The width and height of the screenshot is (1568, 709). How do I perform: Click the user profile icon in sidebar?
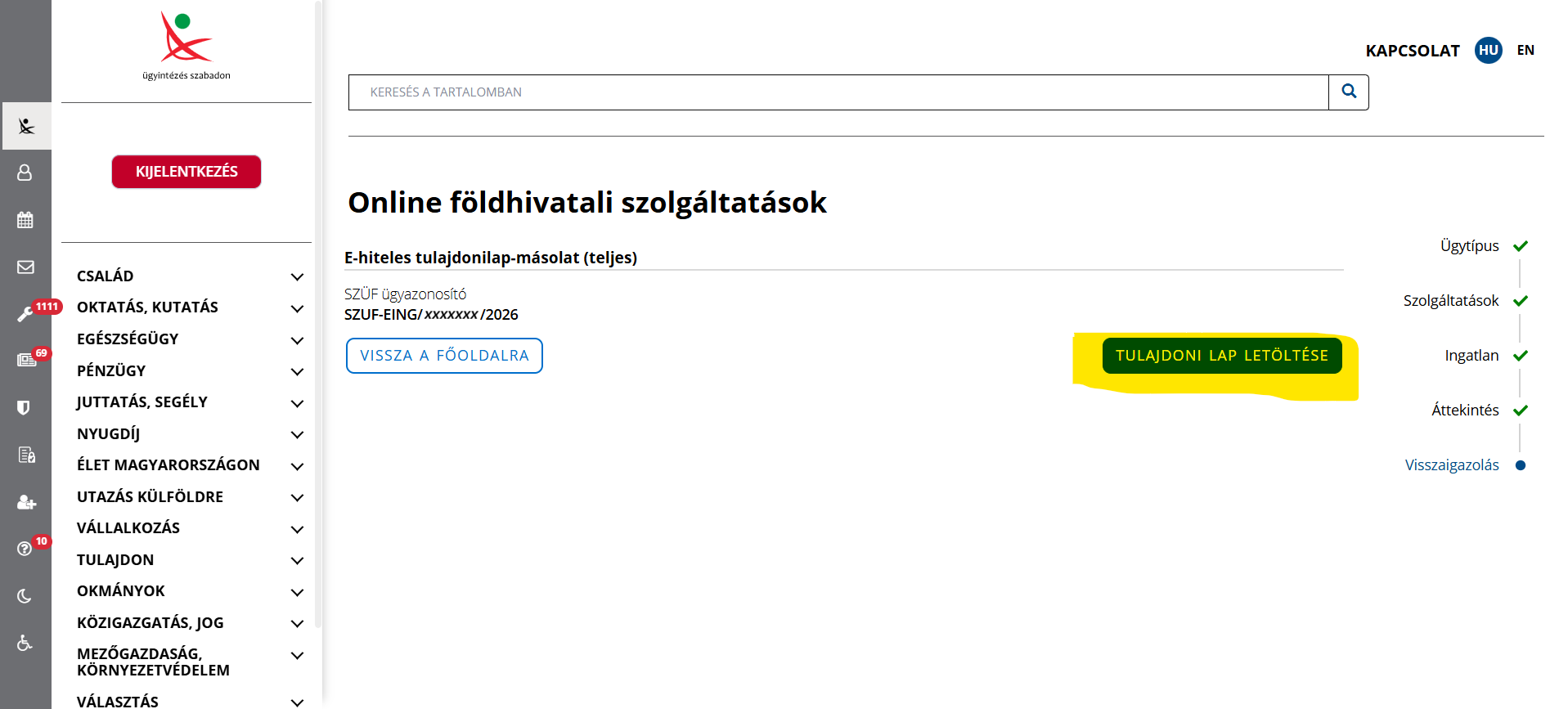pyautogui.click(x=25, y=173)
